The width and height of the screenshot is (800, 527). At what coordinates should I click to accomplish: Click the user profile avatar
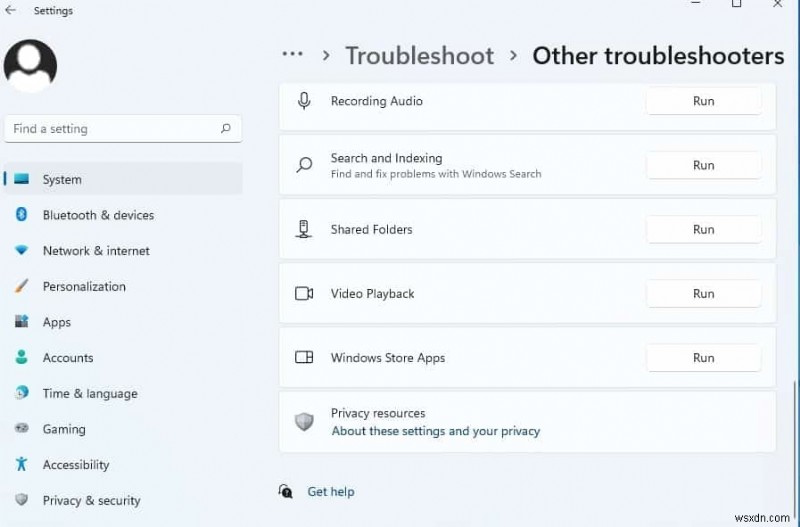[x=30, y=66]
